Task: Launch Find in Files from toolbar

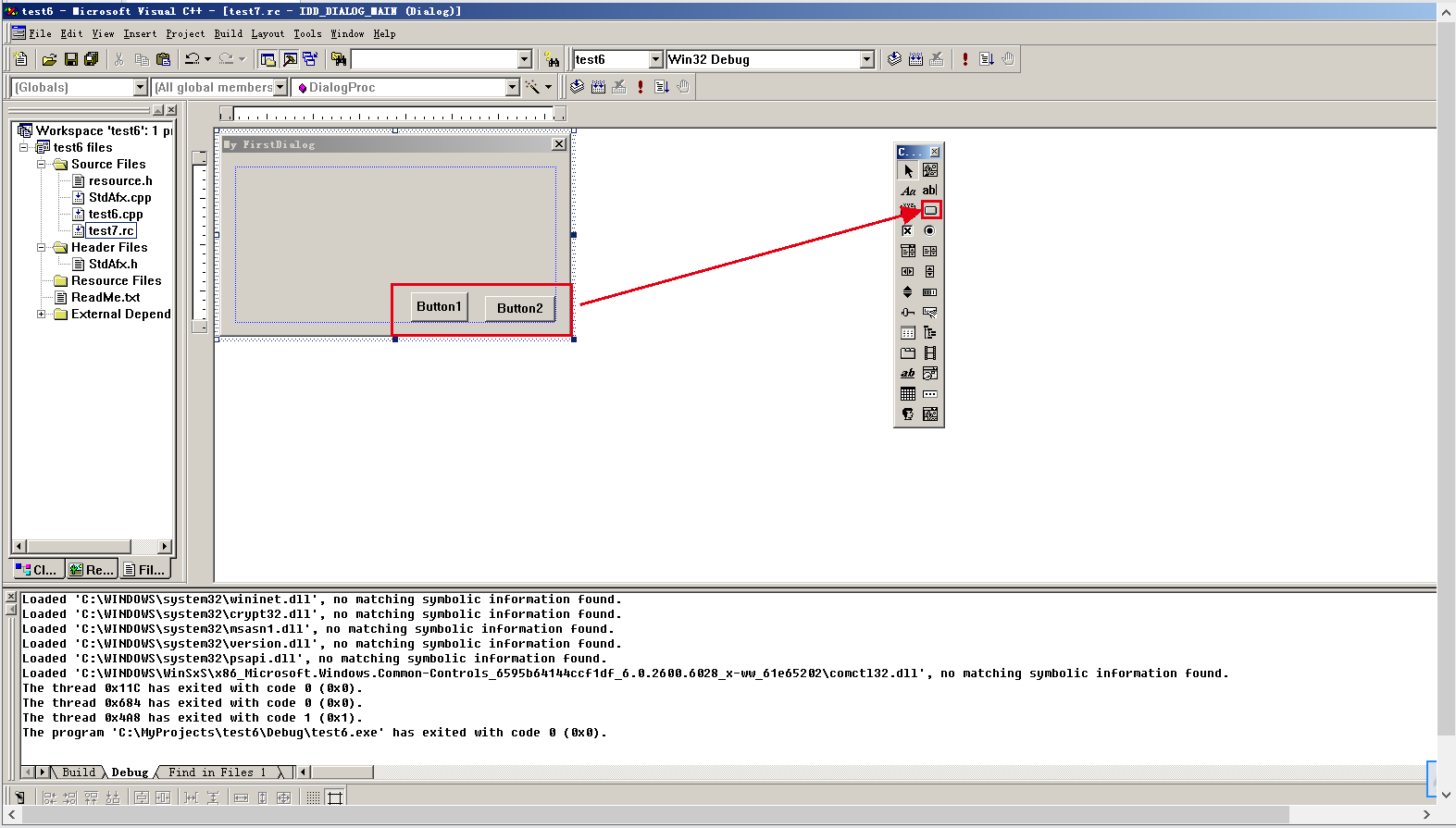Action: 339,59
